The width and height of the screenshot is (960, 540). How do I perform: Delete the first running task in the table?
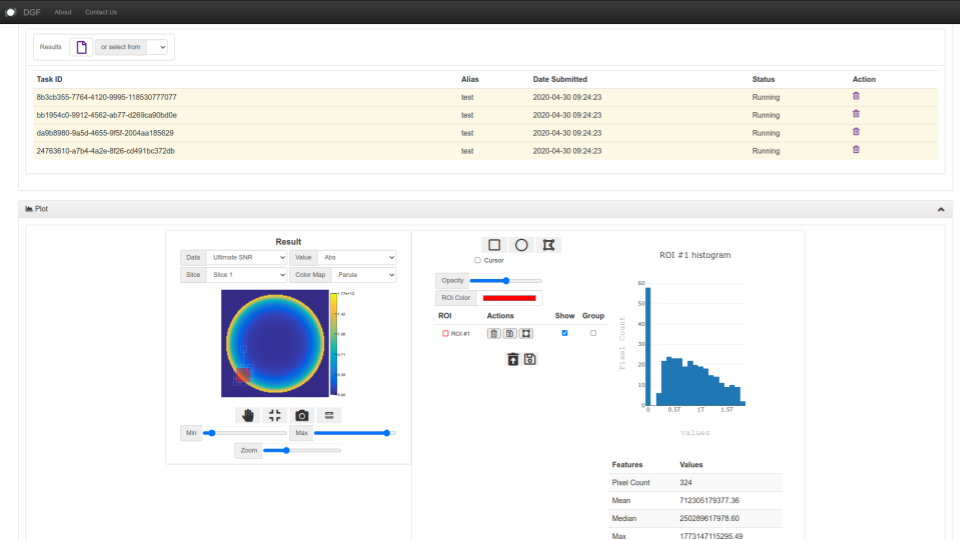coord(855,96)
